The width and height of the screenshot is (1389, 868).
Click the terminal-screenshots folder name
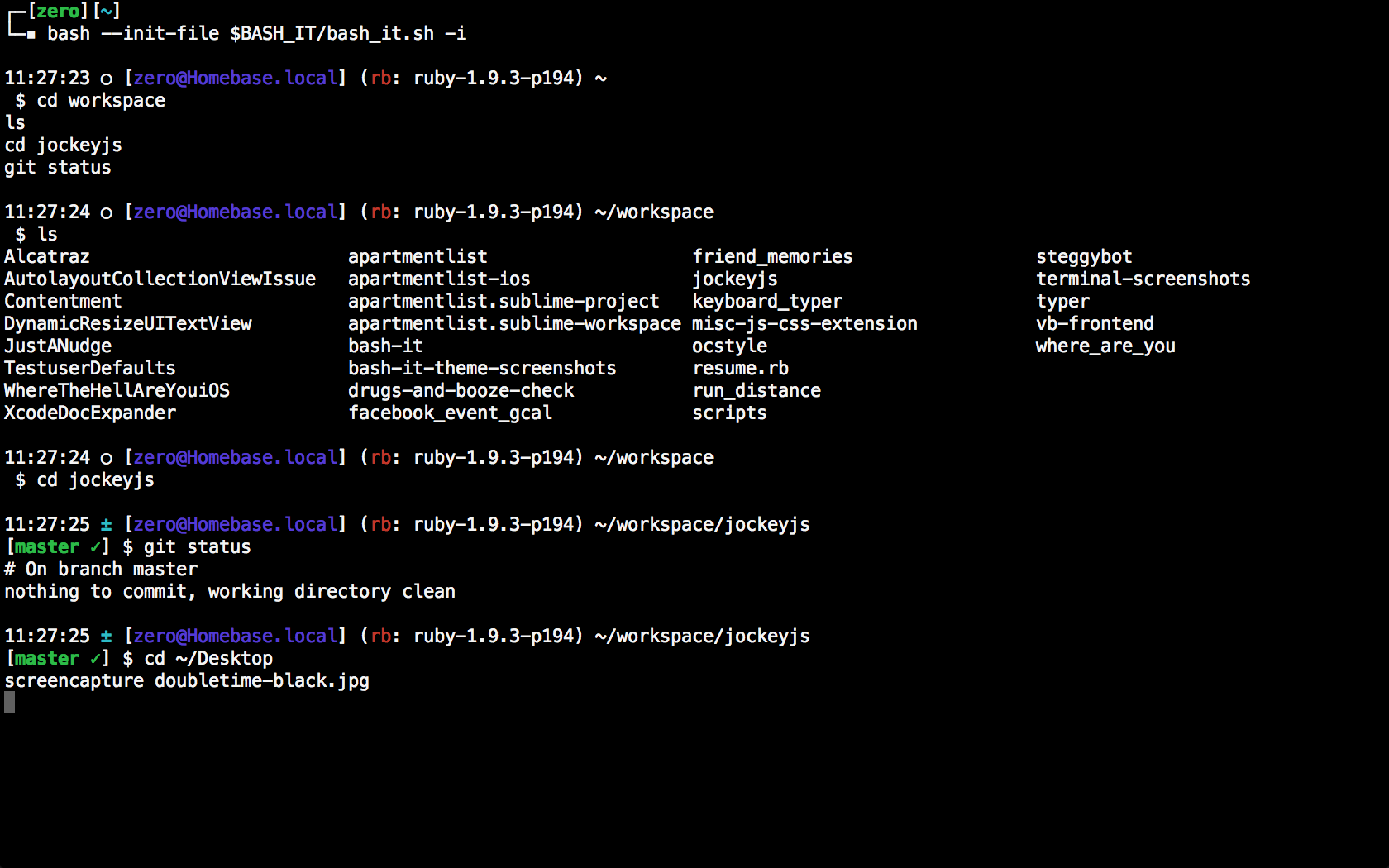click(1143, 279)
